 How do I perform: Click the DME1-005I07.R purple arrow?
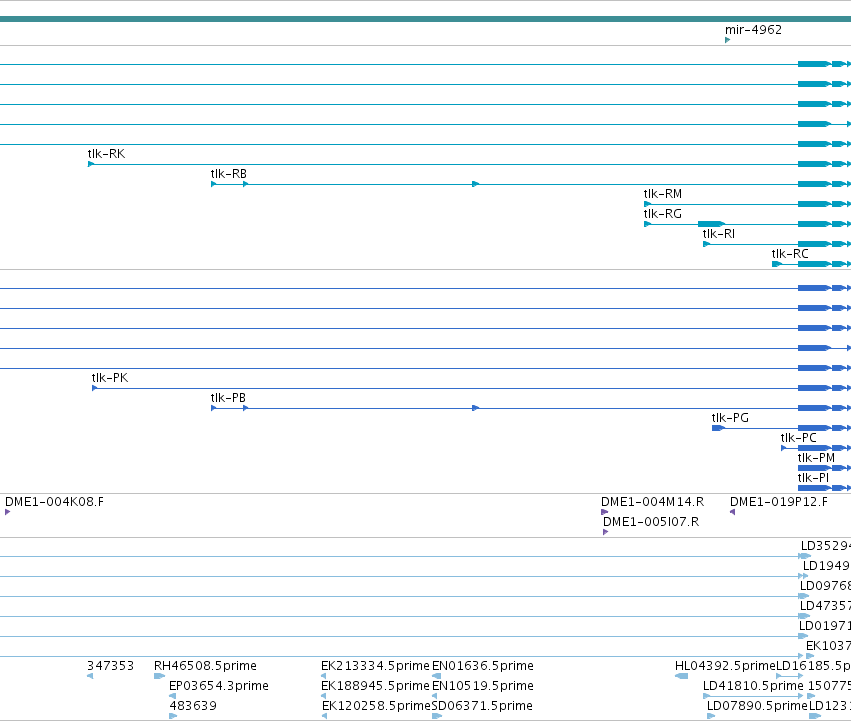(x=606, y=532)
